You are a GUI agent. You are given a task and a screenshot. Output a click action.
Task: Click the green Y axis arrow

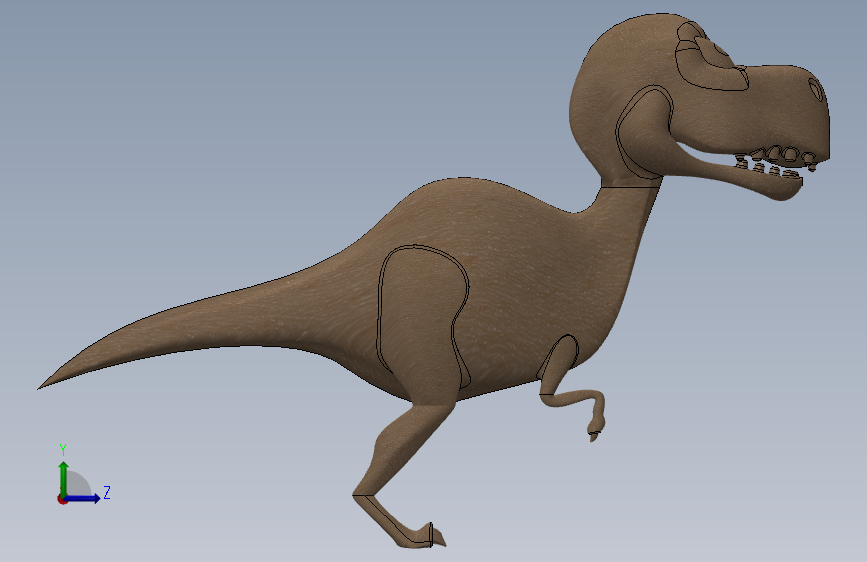pyautogui.click(x=64, y=478)
